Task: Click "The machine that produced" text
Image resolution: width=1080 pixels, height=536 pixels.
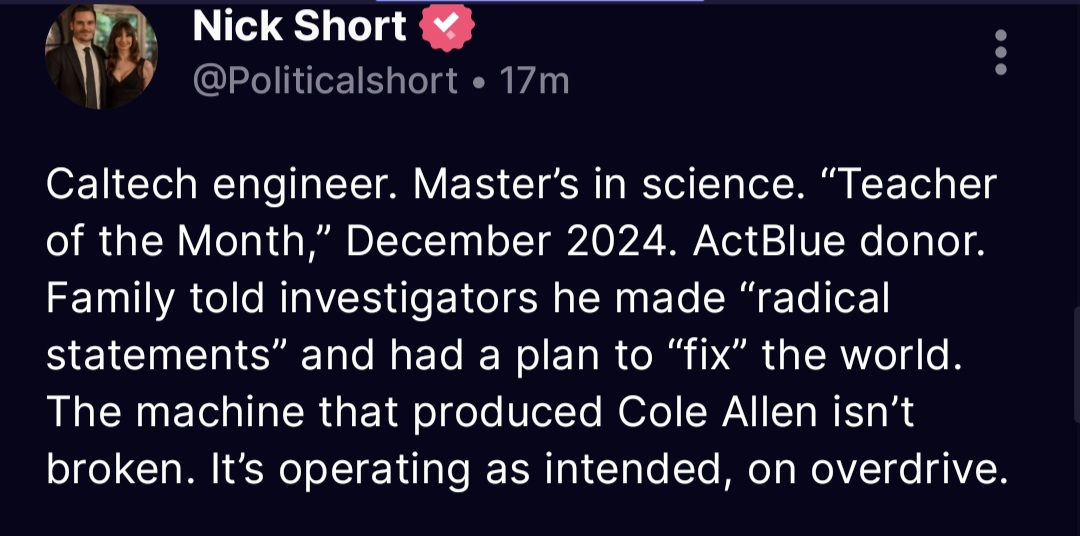Action: click(x=325, y=413)
